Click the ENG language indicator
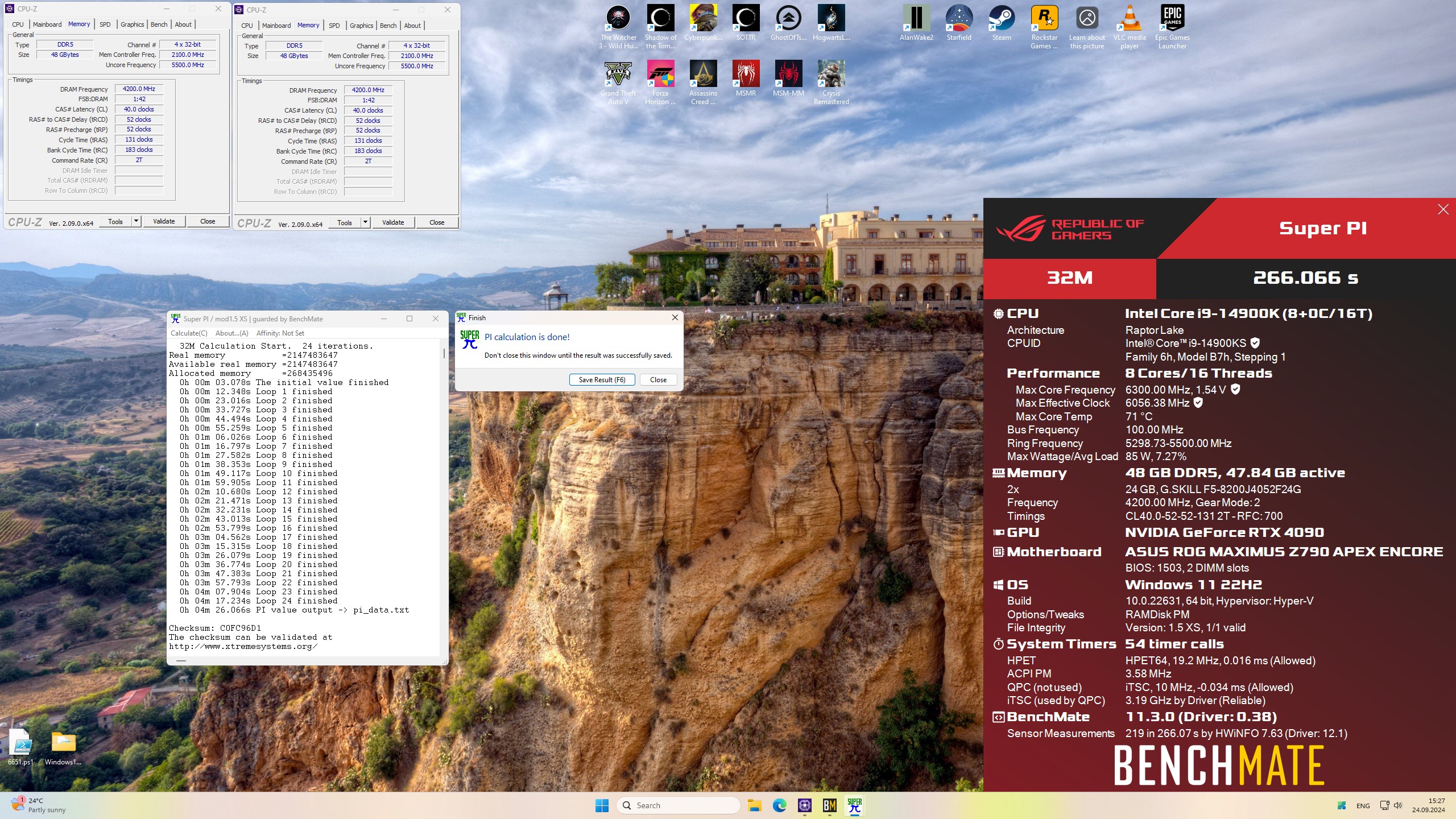 [x=1363, y=806]
